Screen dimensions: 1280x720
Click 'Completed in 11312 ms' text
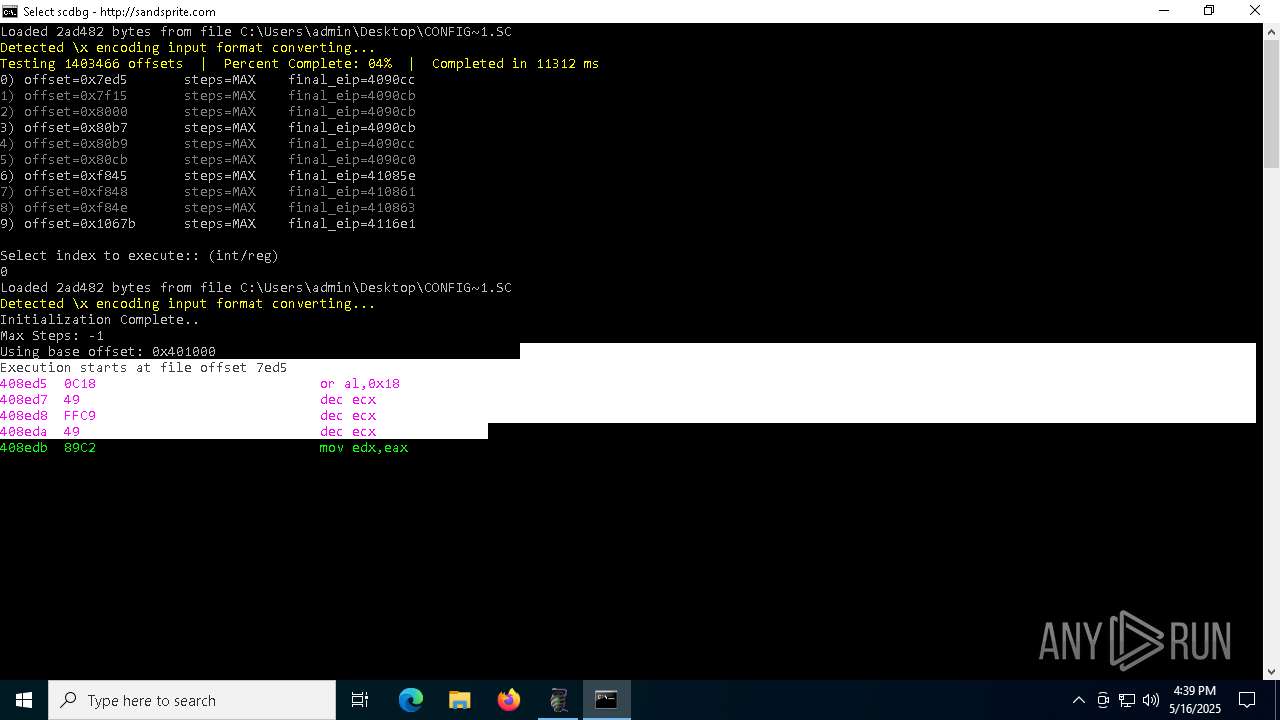(516, 64)
